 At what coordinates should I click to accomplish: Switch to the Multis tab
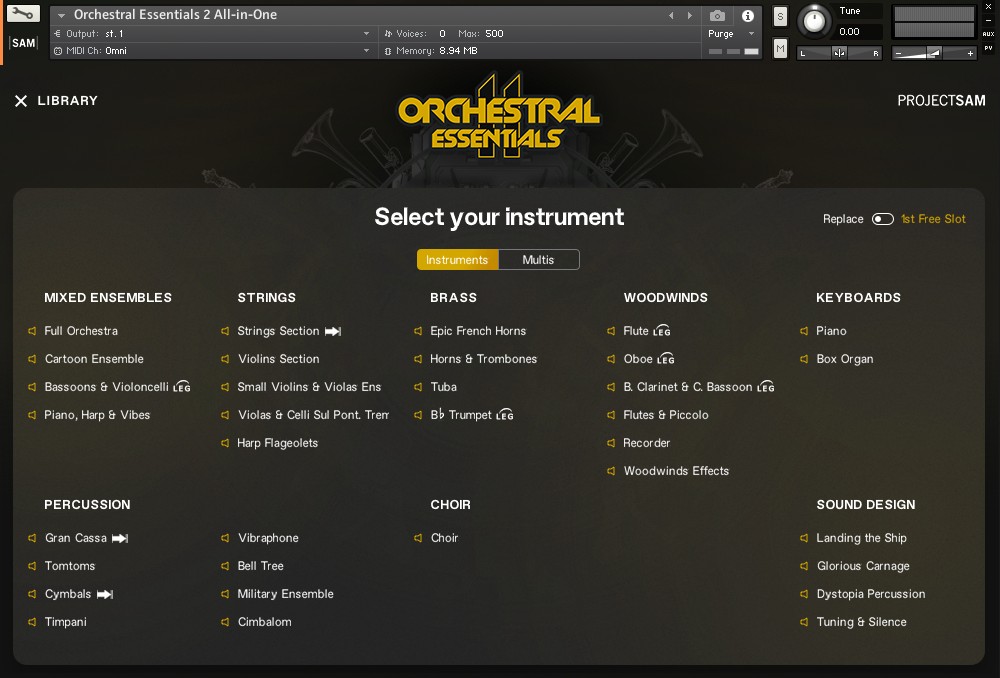pyautogui.click(x=539, y=259)
